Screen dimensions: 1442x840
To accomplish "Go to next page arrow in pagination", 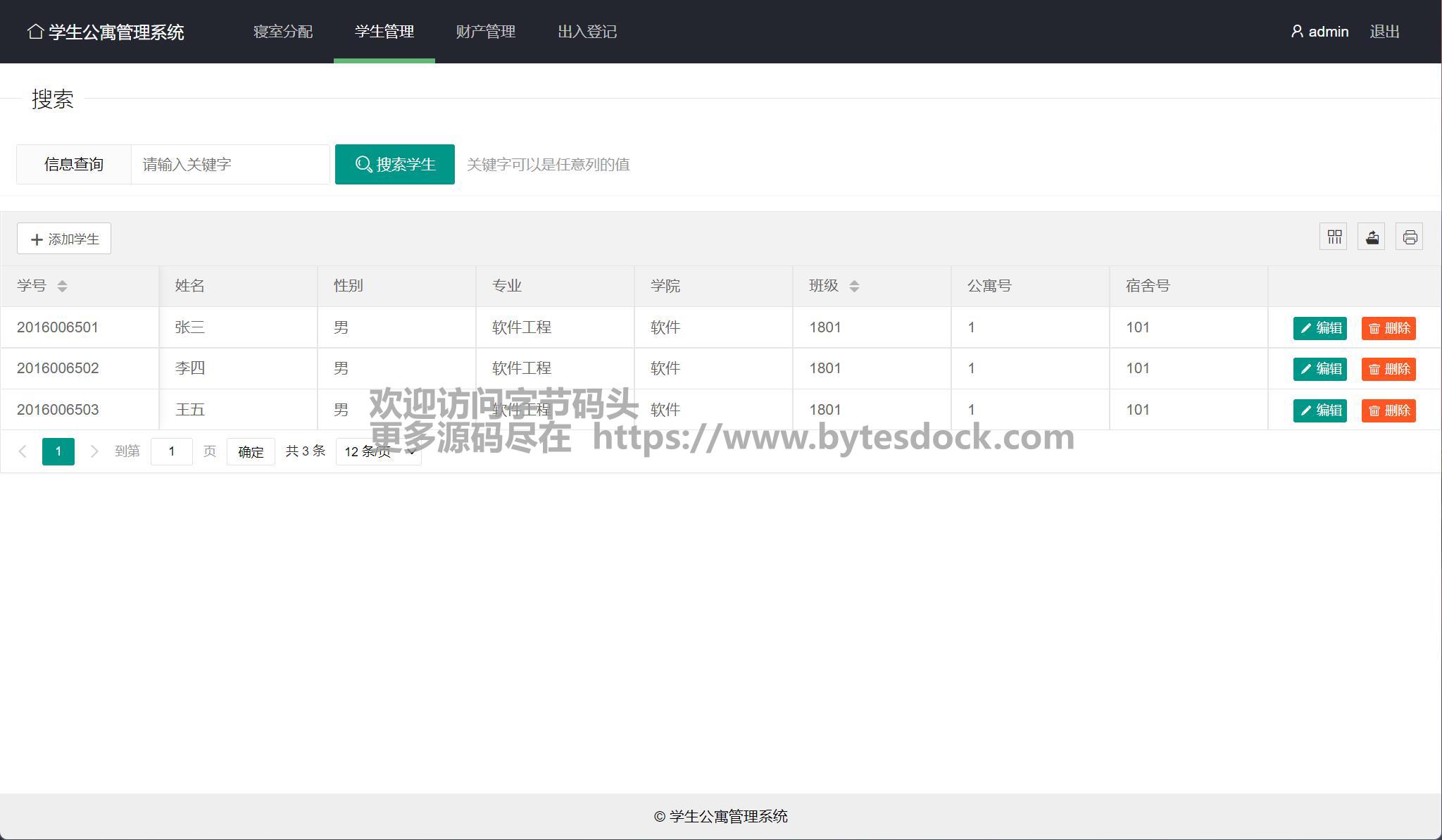I will (x=94, y=451).
